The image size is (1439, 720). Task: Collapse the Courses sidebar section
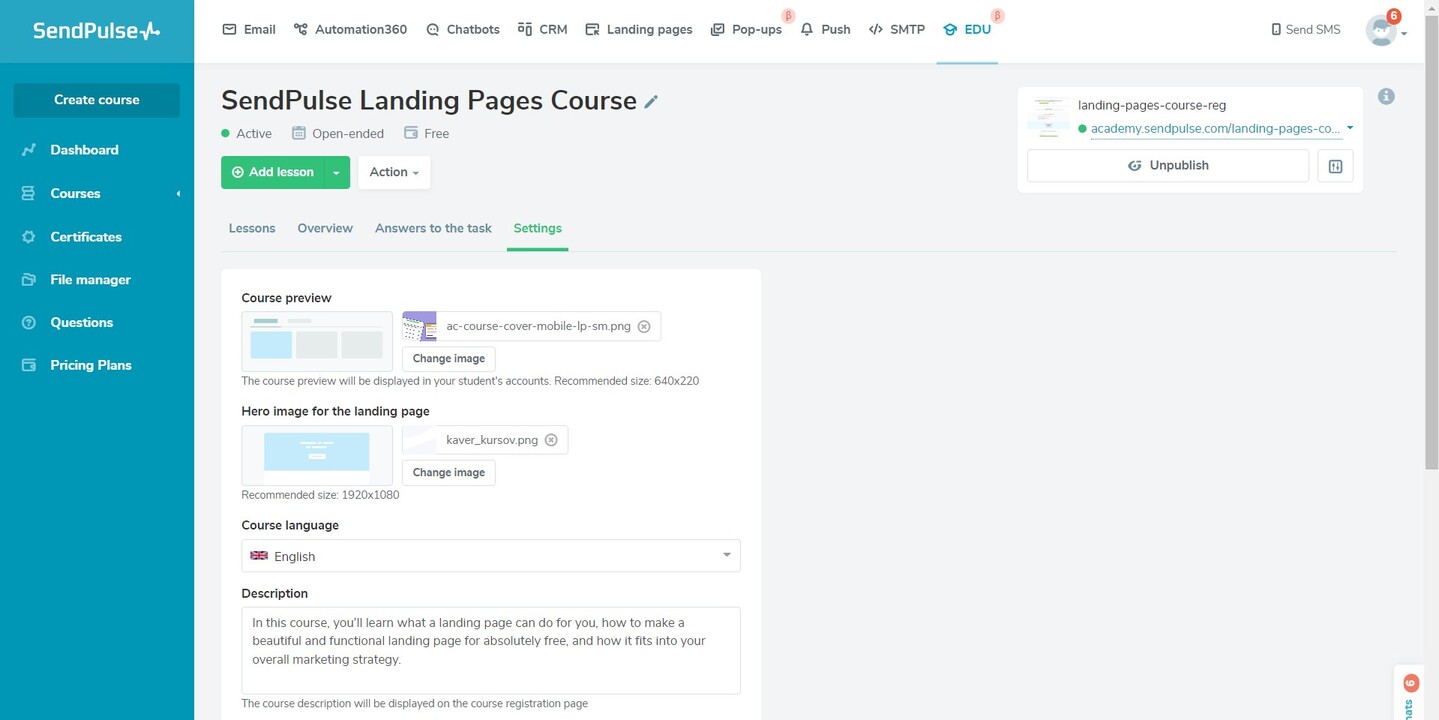[178, 193]
